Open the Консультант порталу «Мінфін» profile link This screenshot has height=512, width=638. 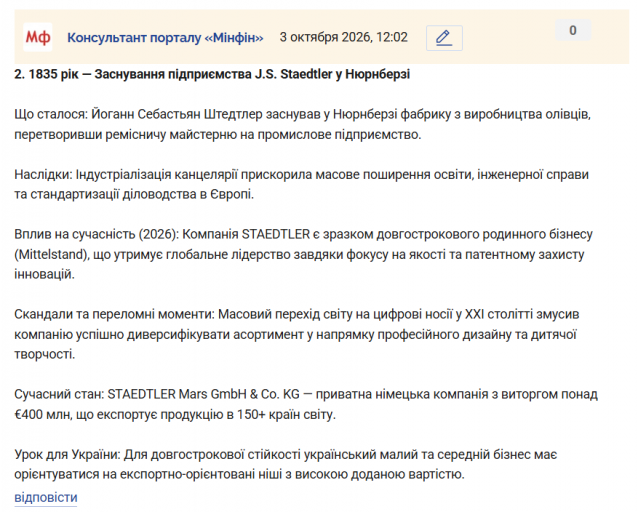pos(165,37)
